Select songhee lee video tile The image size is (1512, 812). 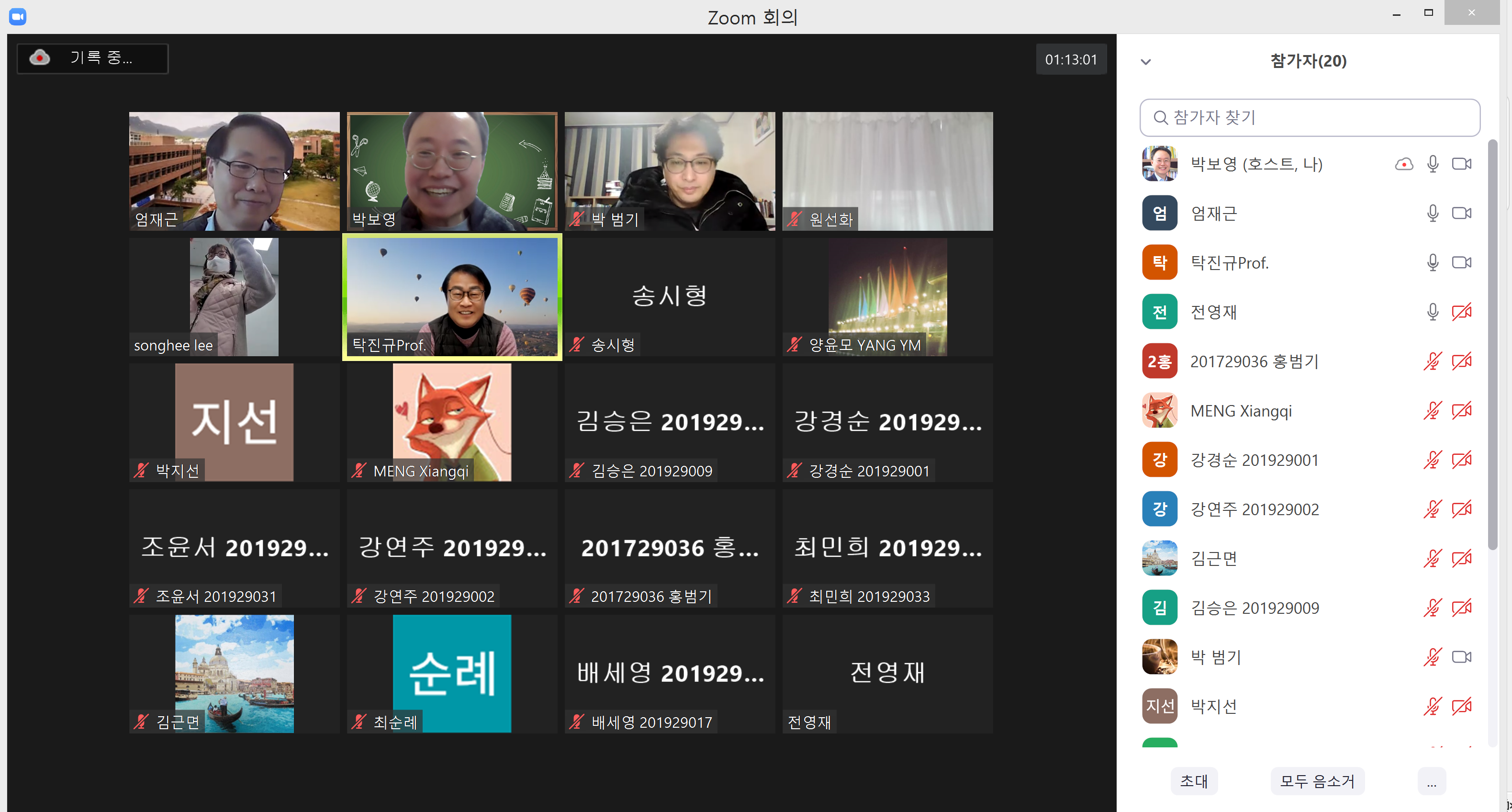234,296
